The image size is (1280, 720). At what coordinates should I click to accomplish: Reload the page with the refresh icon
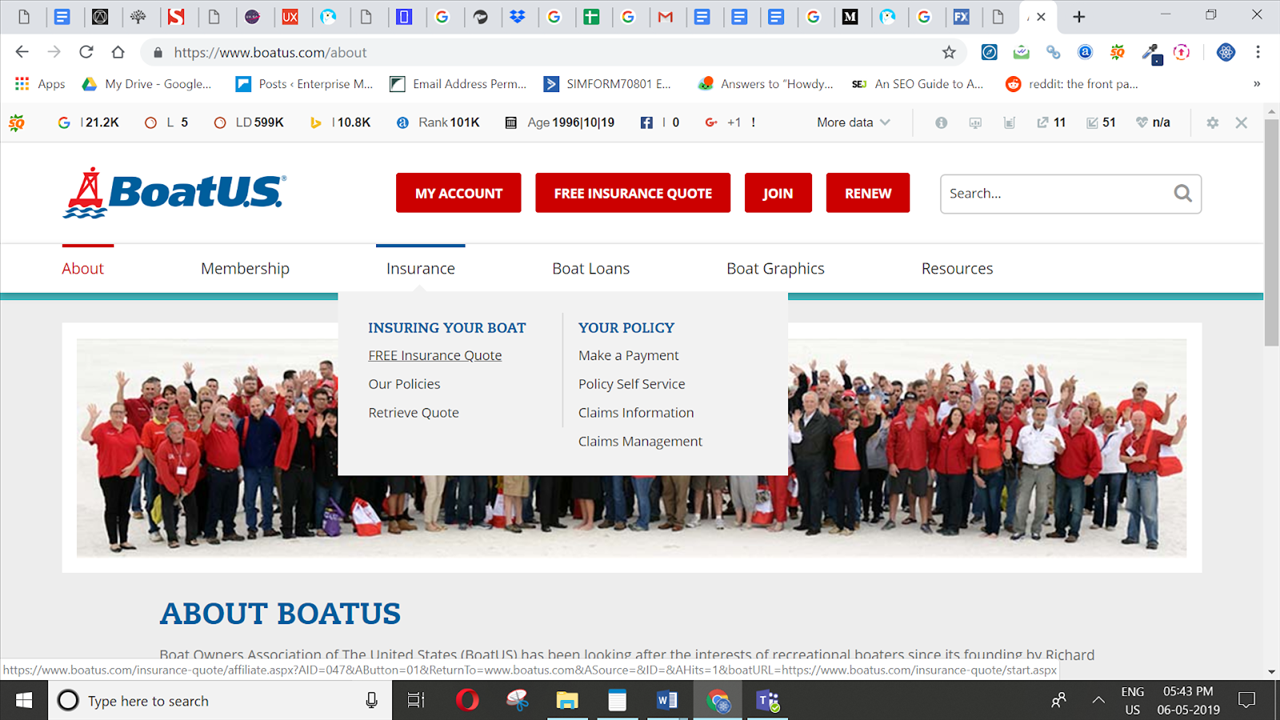coord(86,52)
